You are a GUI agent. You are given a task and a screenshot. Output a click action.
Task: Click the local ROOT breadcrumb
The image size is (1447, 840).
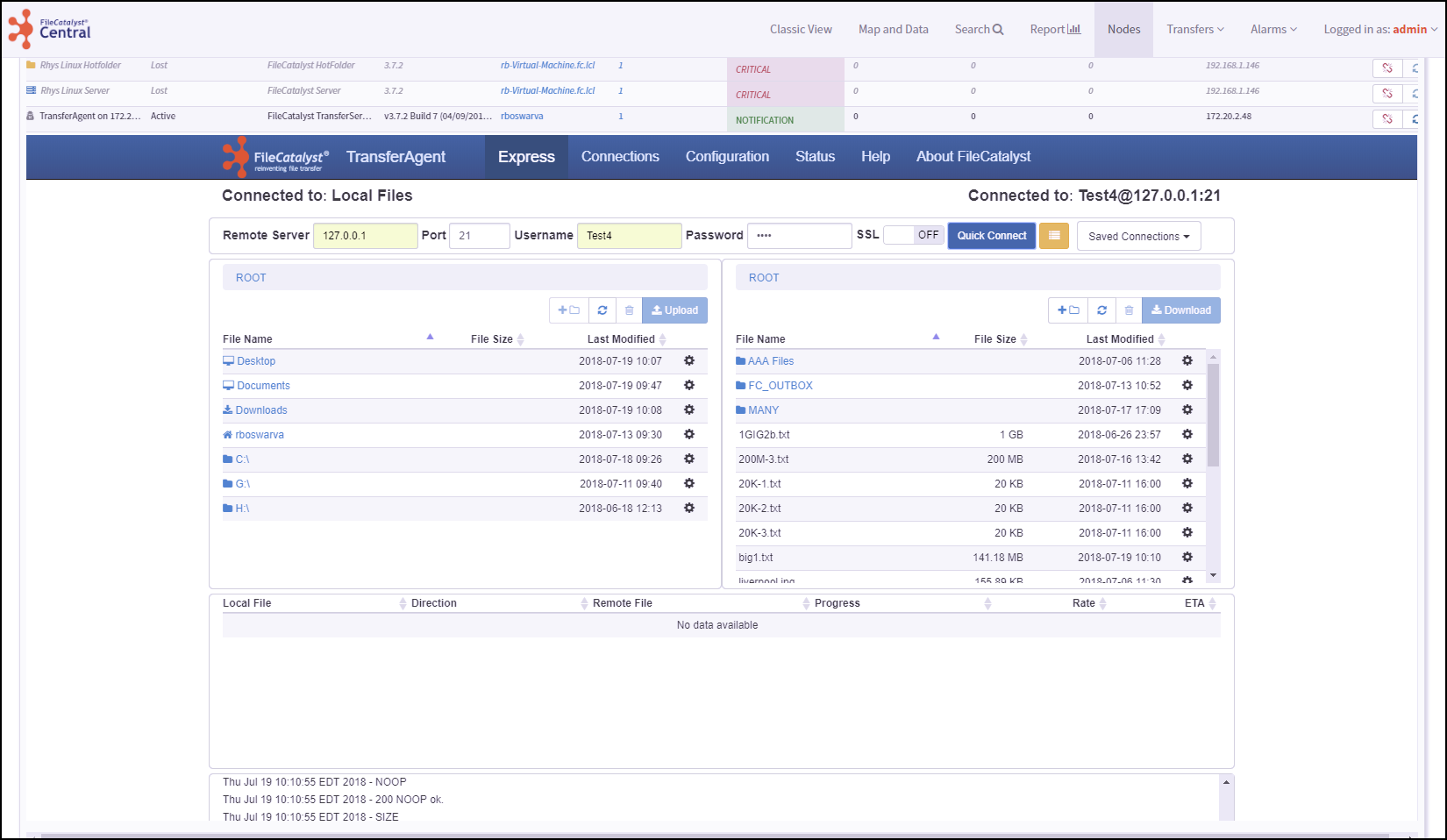coord(251,278)
